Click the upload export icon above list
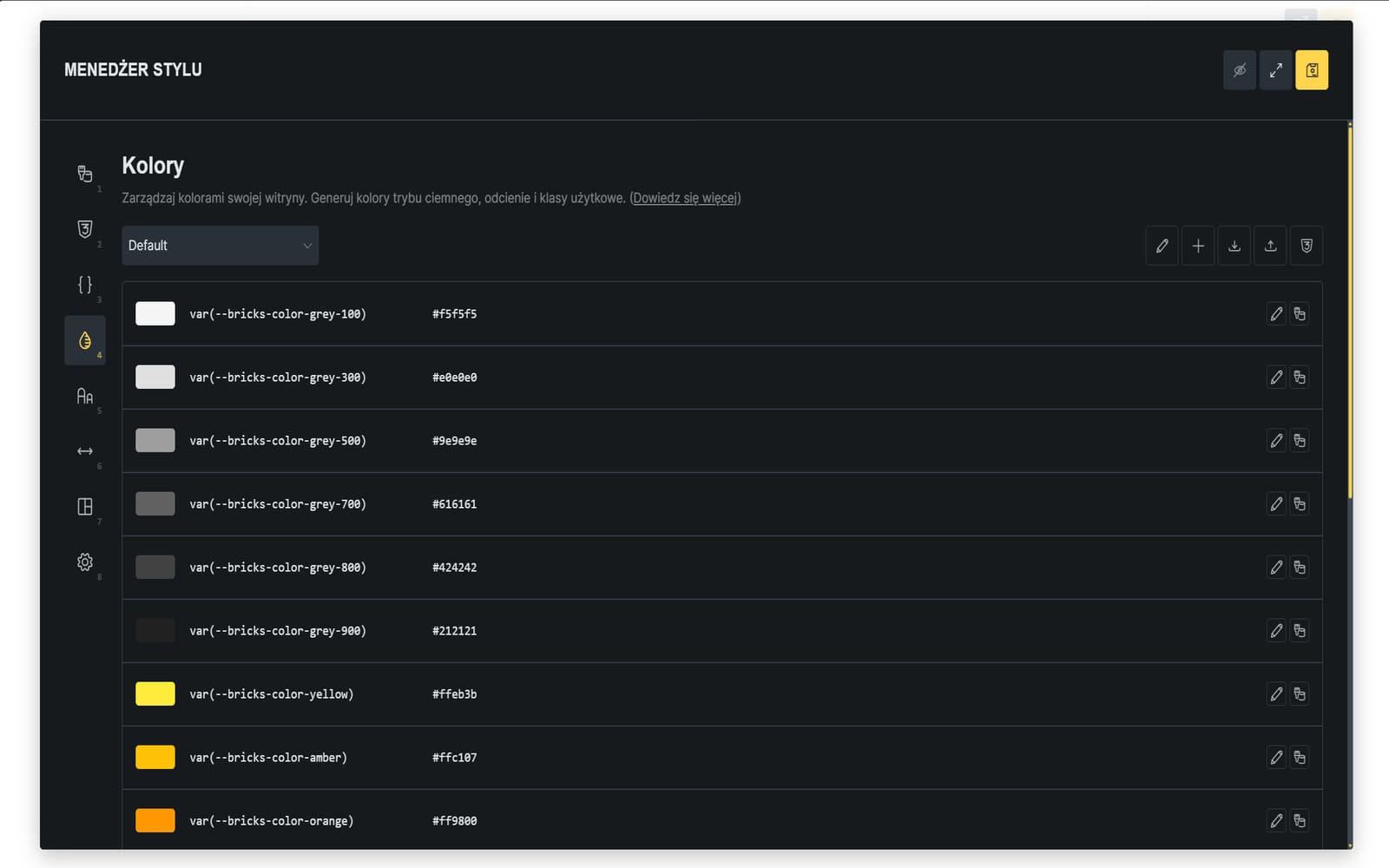This screenshot has width=1389, height=868. pyautogui.click(x=1270, y=246)
